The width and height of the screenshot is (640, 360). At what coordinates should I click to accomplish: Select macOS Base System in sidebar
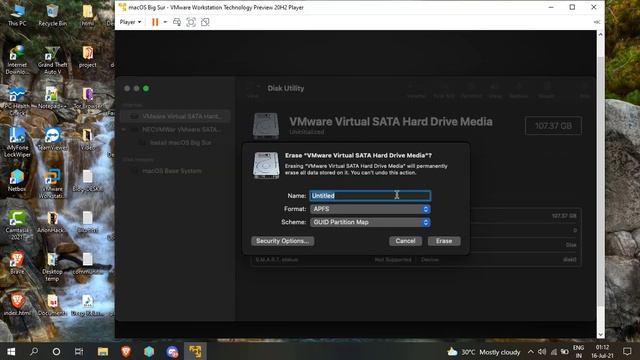[171, 171]
